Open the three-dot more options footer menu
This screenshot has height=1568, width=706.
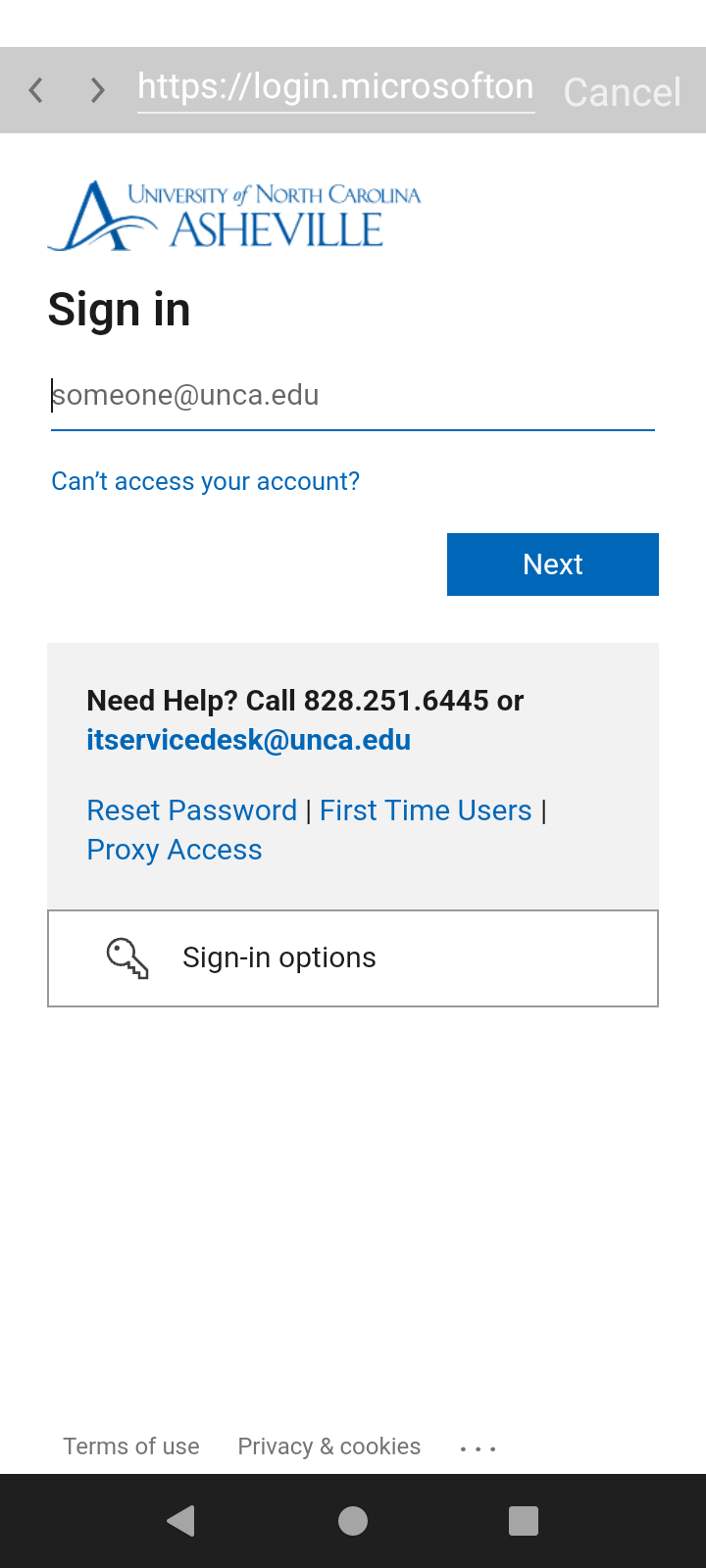(478, 1447)
